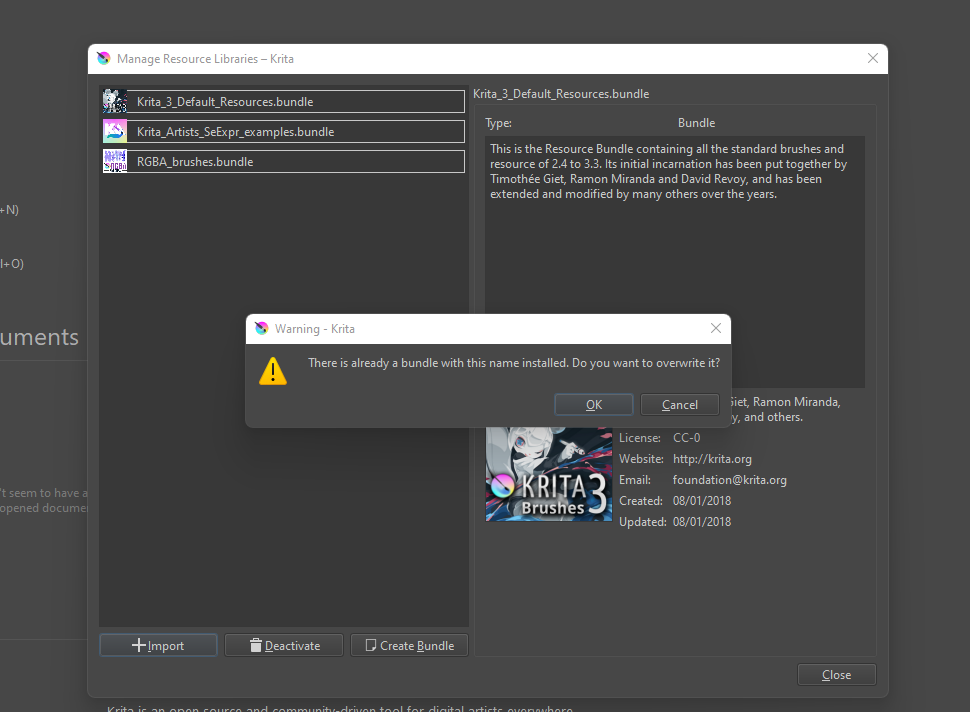Click the Krita logo in Warning title bar
The width and height of the screenshot is (970, 712).
(262, 328)
